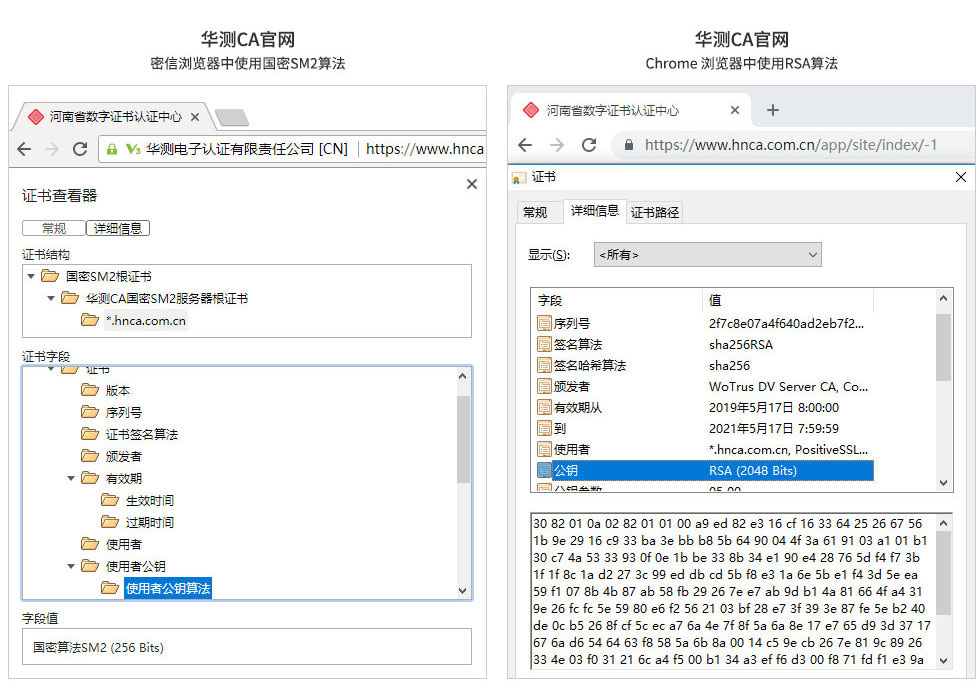Reload page in left browser window
This screenshot has height=700, width=980.
click(x=80, y=149)
